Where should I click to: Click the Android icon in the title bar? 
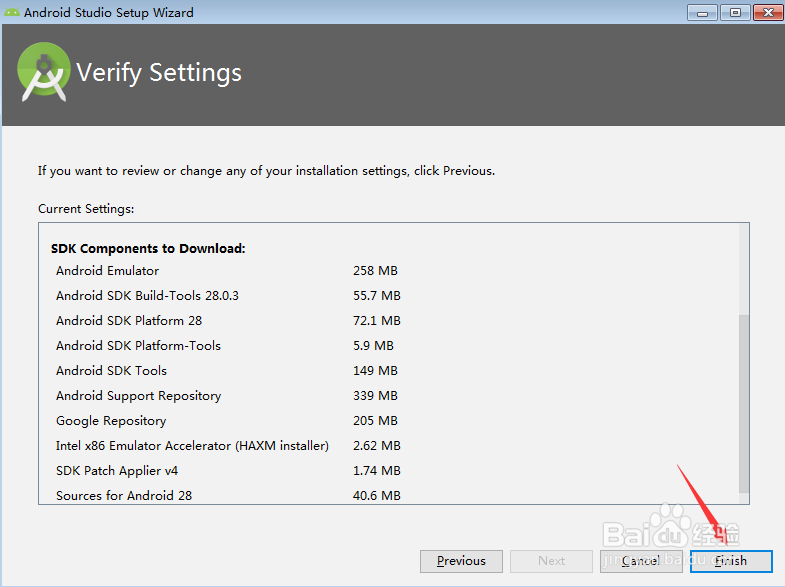pyautogui.click(x=12, y=12)
